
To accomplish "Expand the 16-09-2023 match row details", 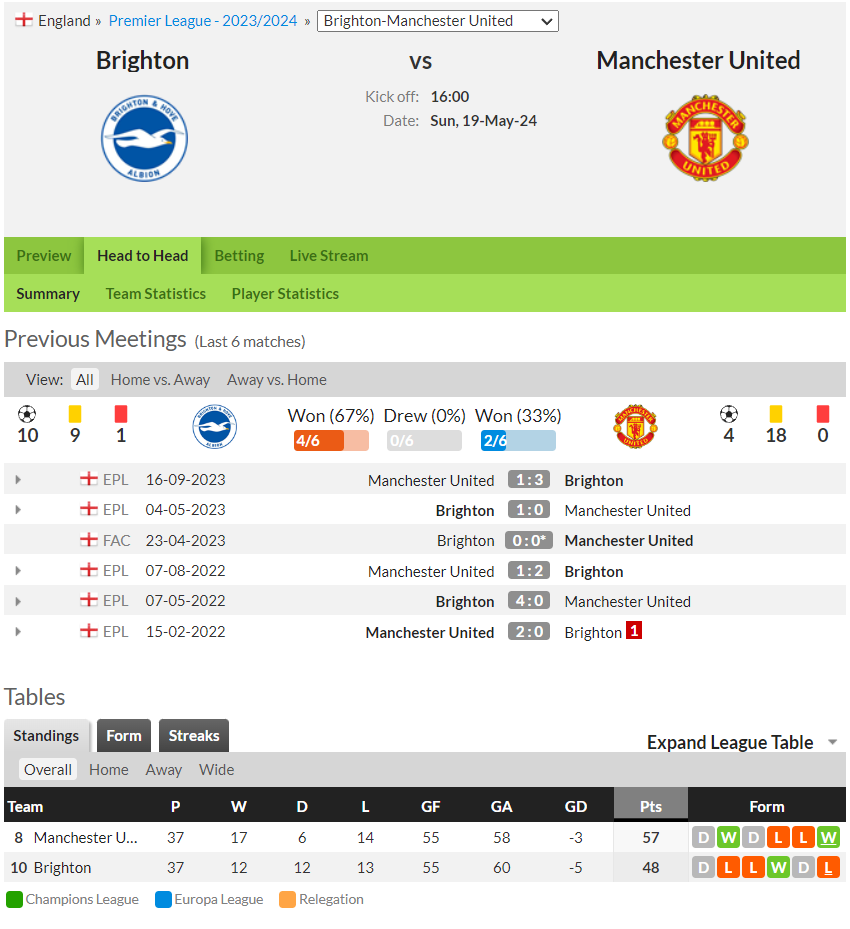I will [x=18, y=480].
